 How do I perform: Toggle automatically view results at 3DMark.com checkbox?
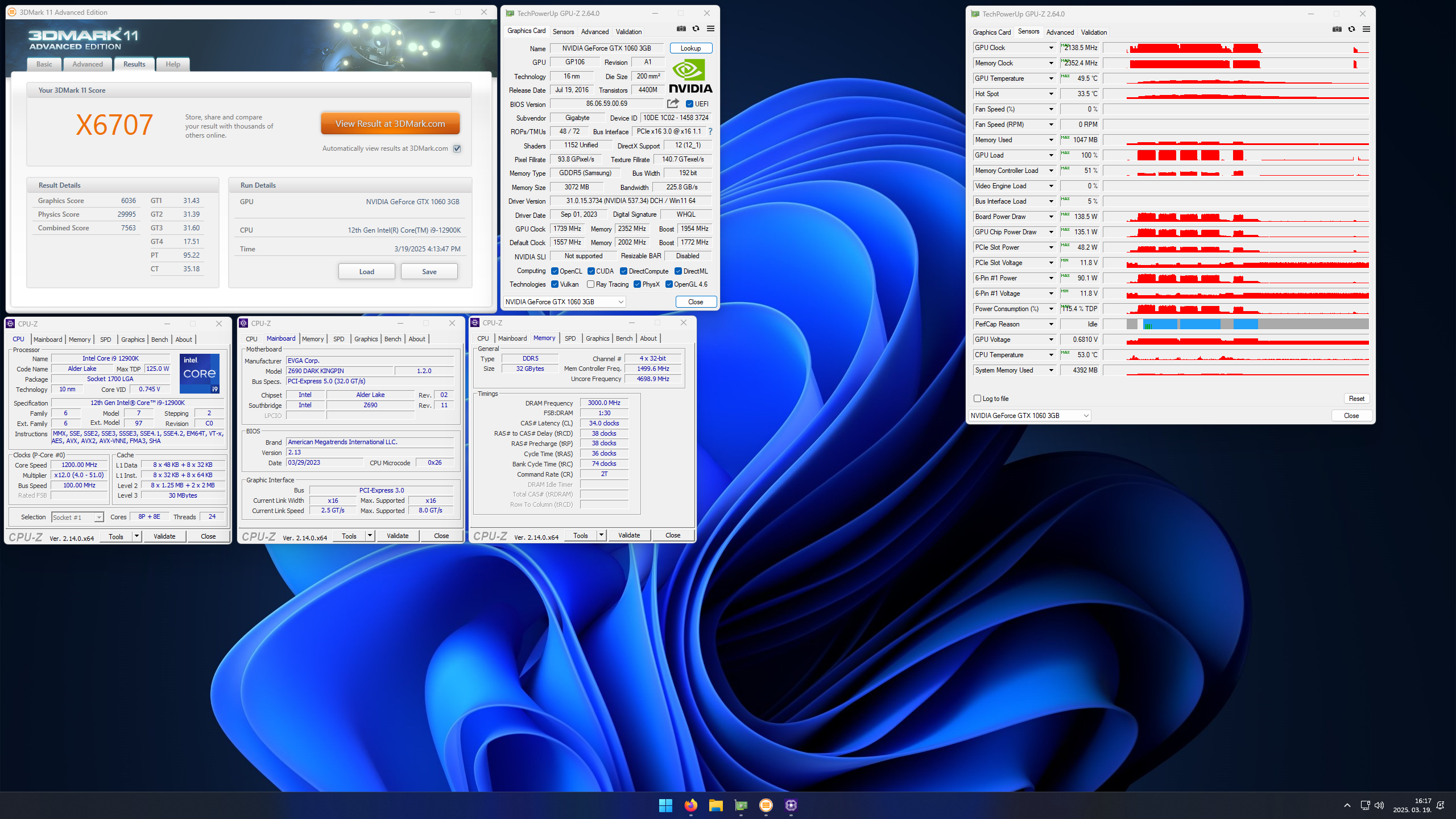pos(457,148)
